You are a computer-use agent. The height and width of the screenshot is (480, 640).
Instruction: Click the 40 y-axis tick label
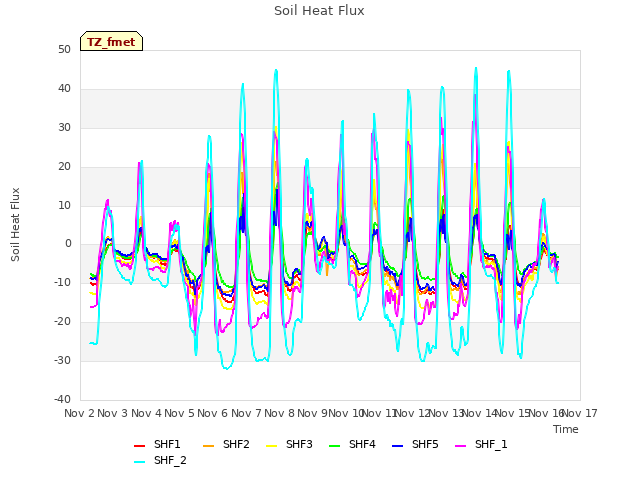tap(64, 89)
